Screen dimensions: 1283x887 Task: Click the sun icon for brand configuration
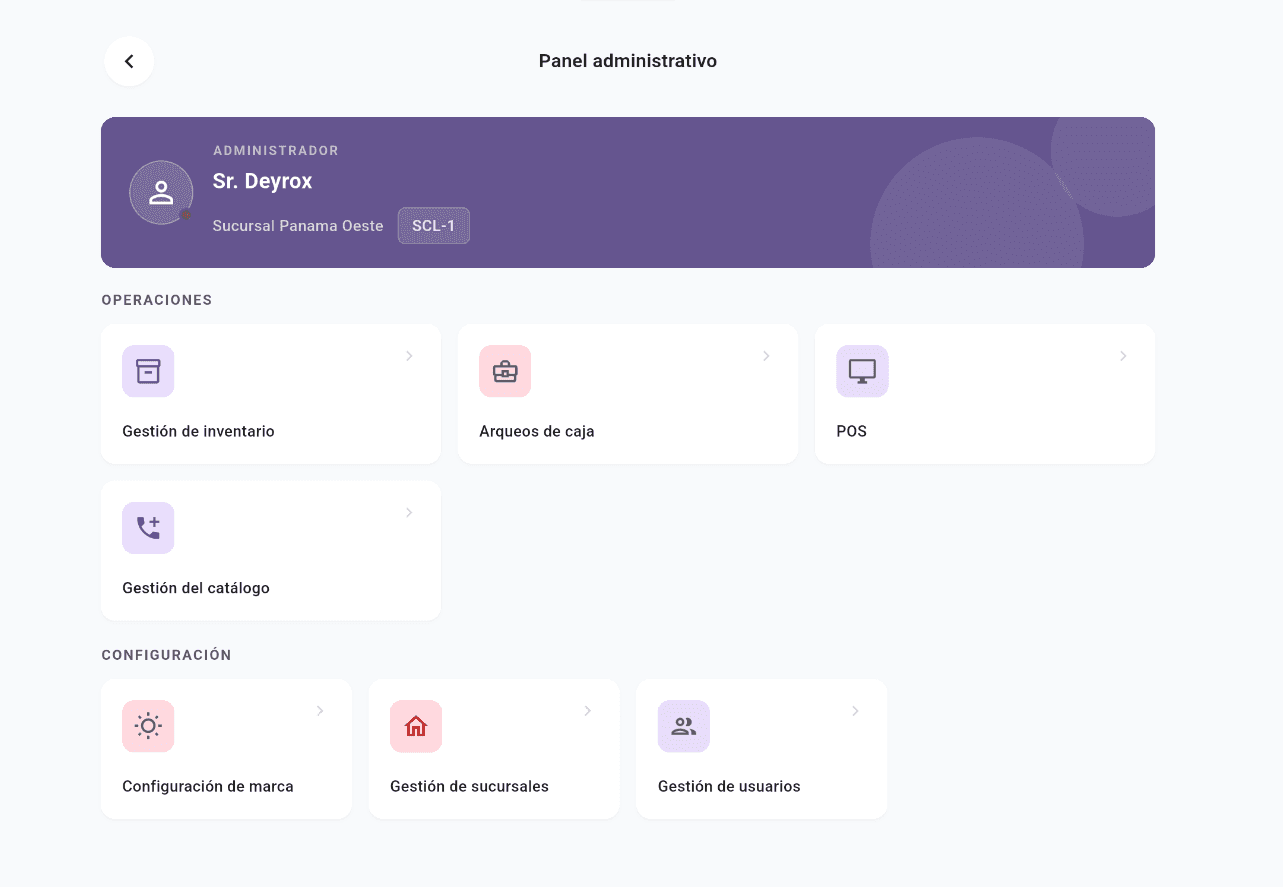pos(148,726)
